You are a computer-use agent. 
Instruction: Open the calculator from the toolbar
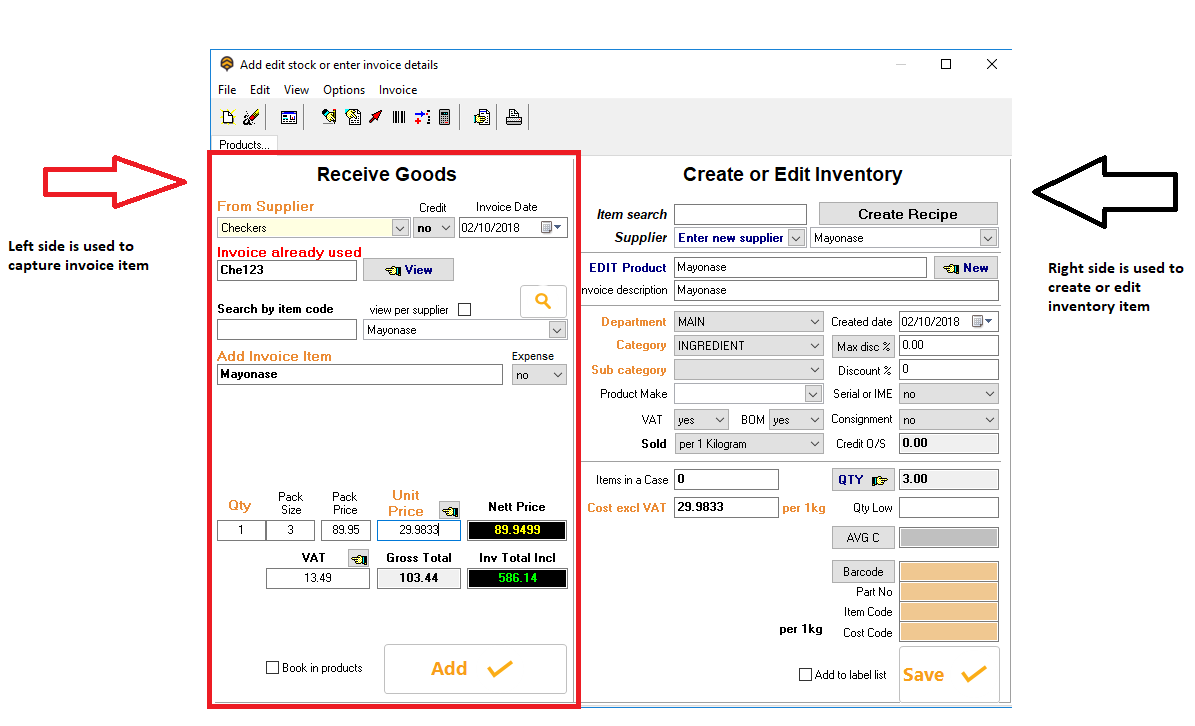point(444,117)
